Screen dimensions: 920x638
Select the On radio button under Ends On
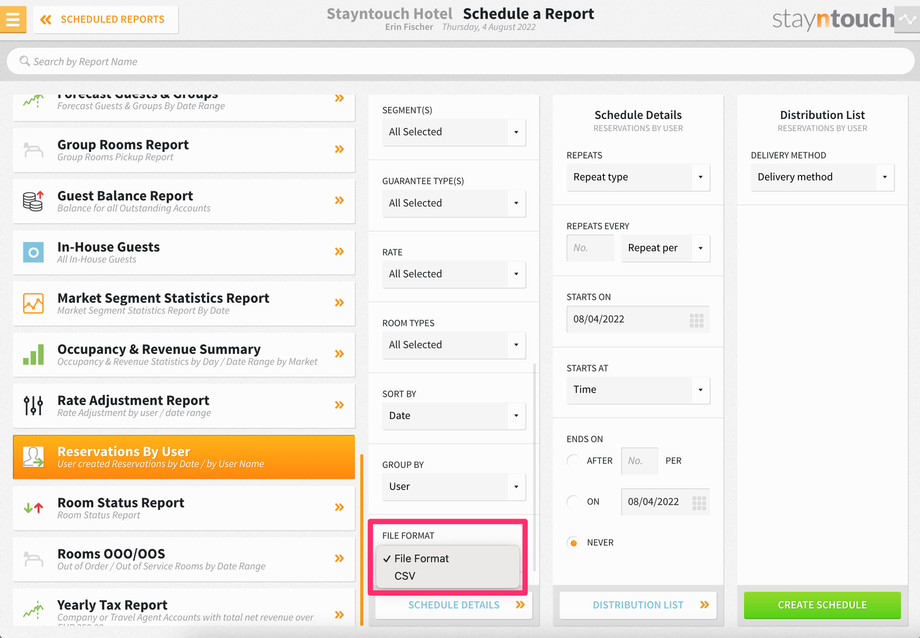[573, 502]
